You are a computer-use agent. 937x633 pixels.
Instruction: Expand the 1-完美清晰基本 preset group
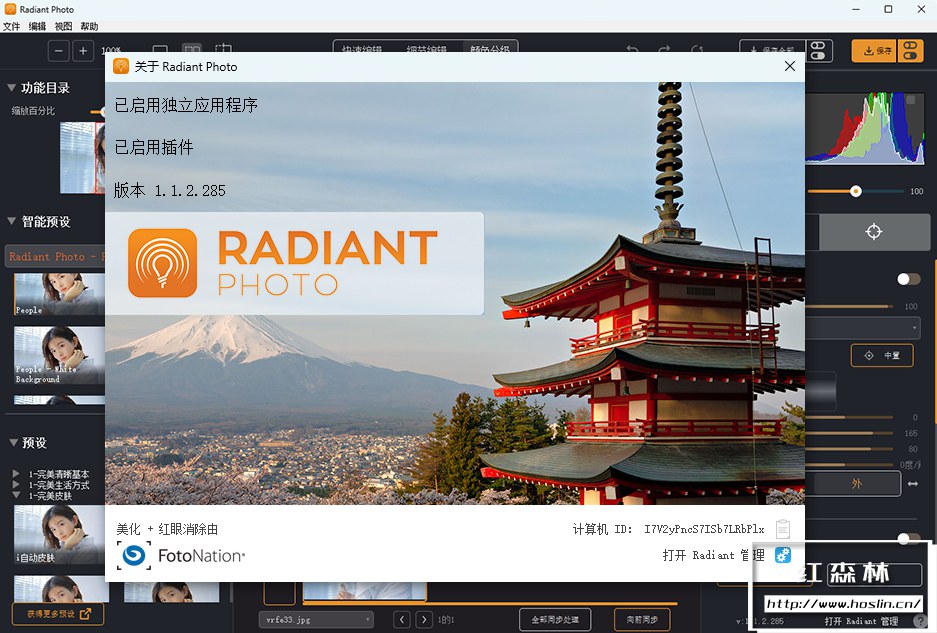(x=16, y=473)
